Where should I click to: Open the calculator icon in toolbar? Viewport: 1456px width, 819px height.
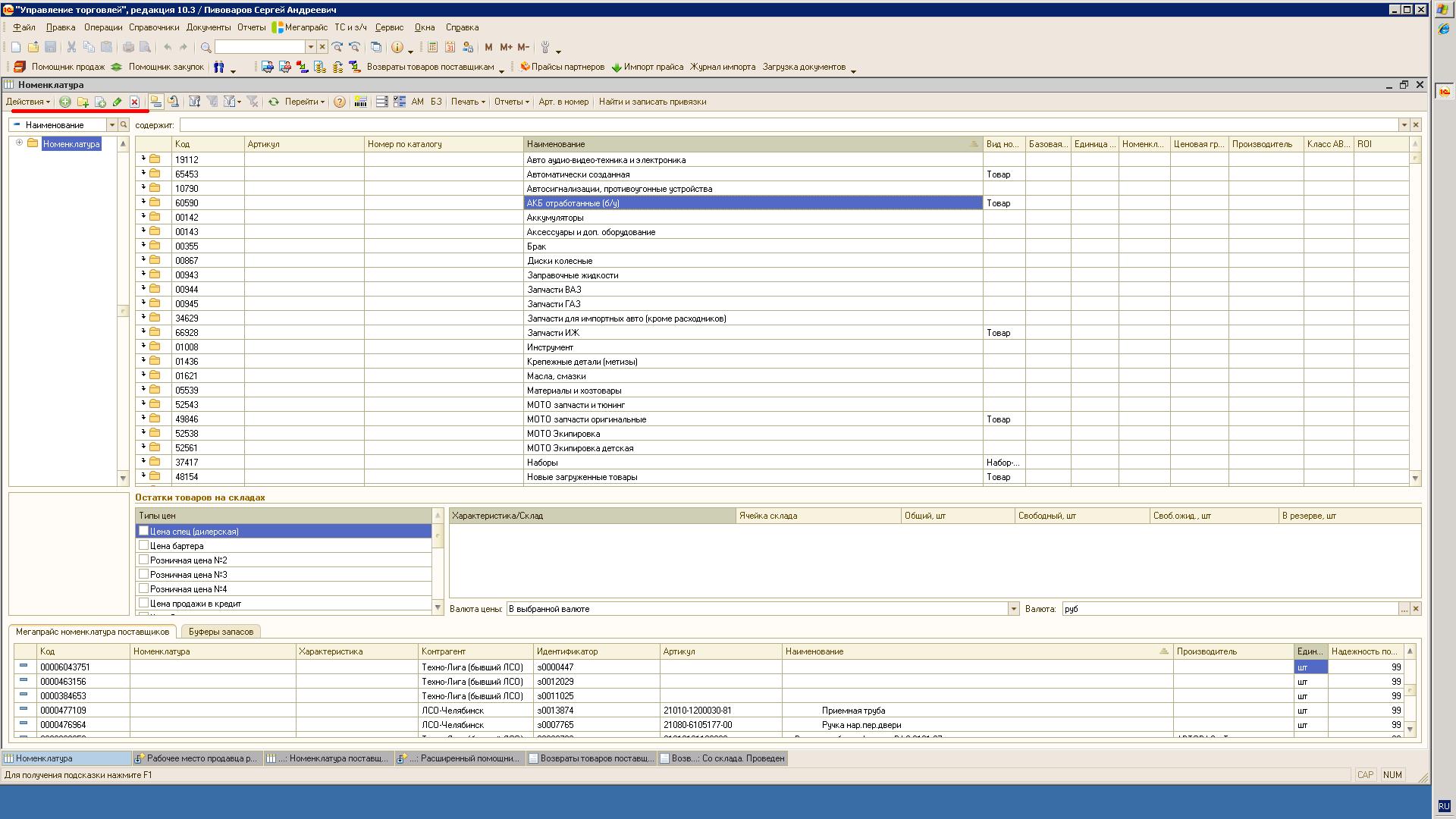coord(433,47)
